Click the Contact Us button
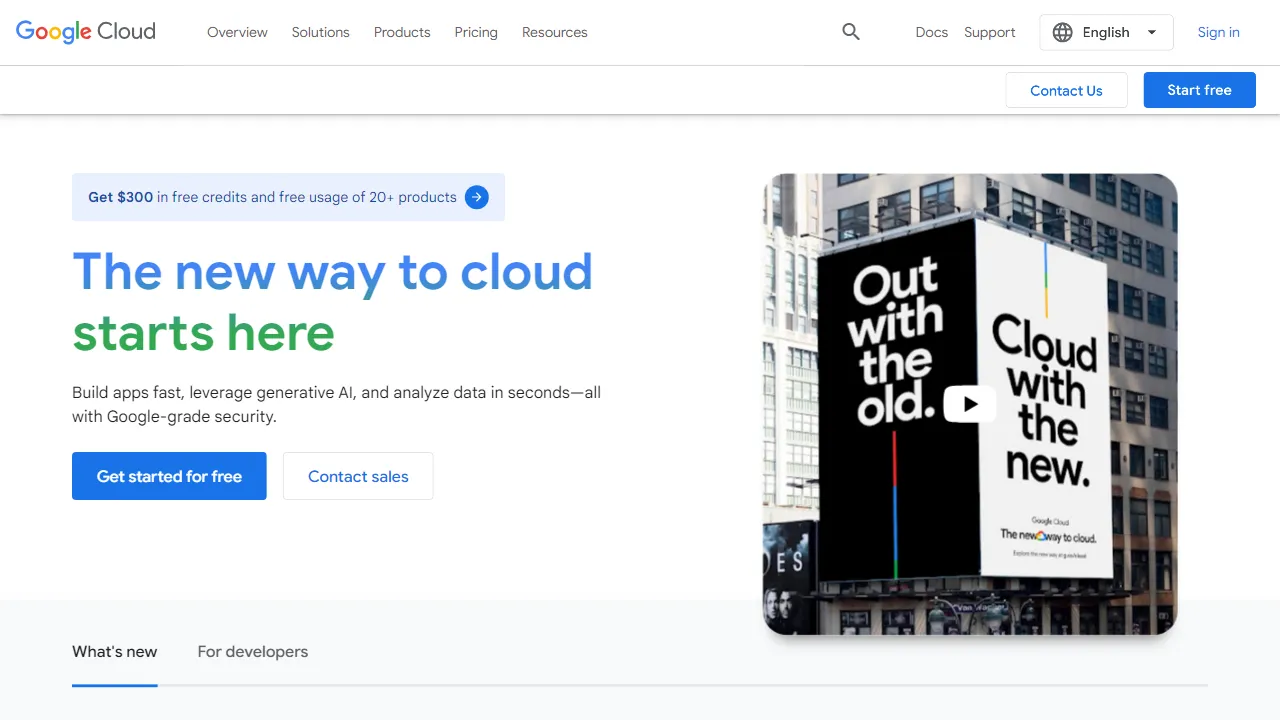This screenshot has height=720, width=1280. tap(1066, 90)
